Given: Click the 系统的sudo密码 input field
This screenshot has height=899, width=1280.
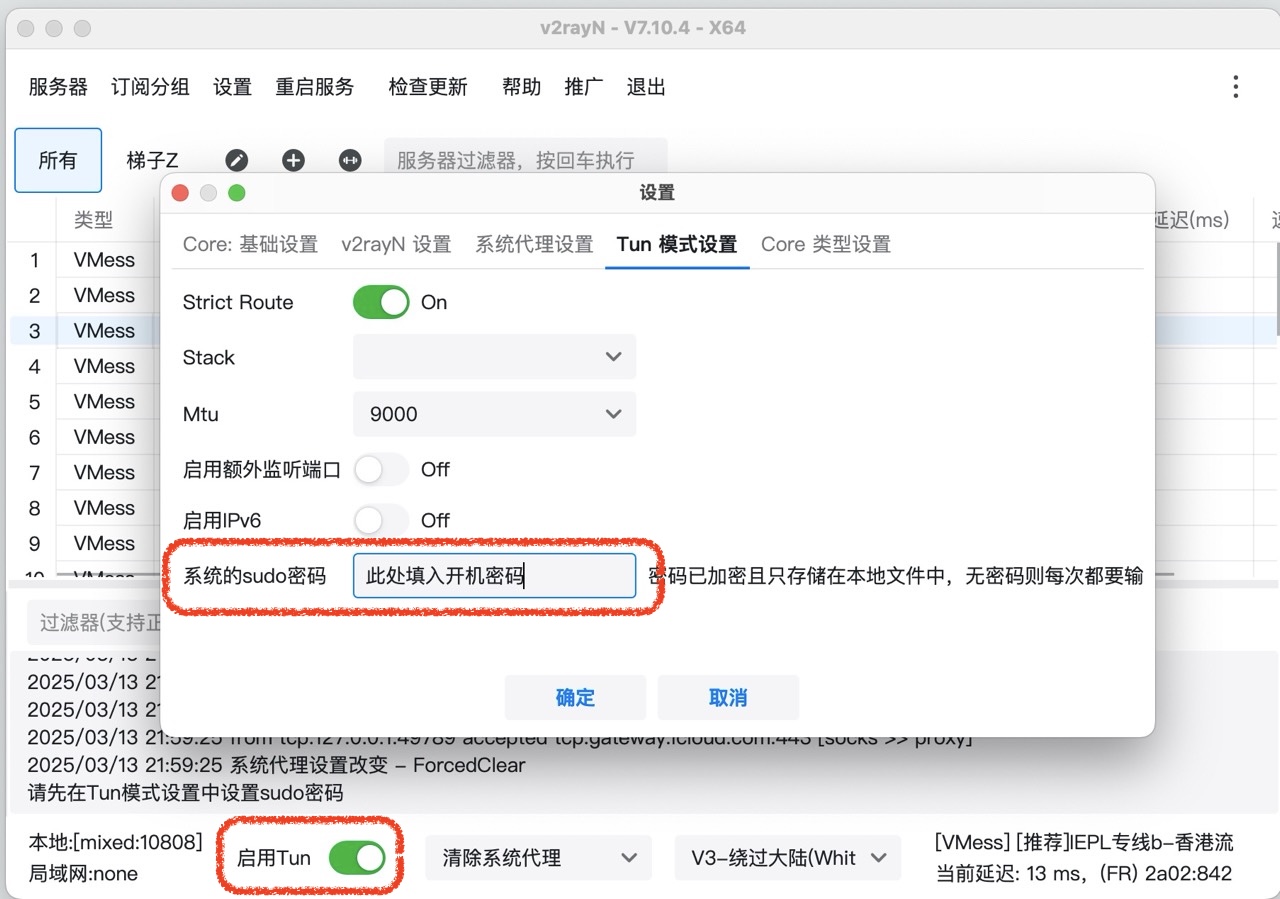Looking at the screenshot, I should (x=494, y=576).
